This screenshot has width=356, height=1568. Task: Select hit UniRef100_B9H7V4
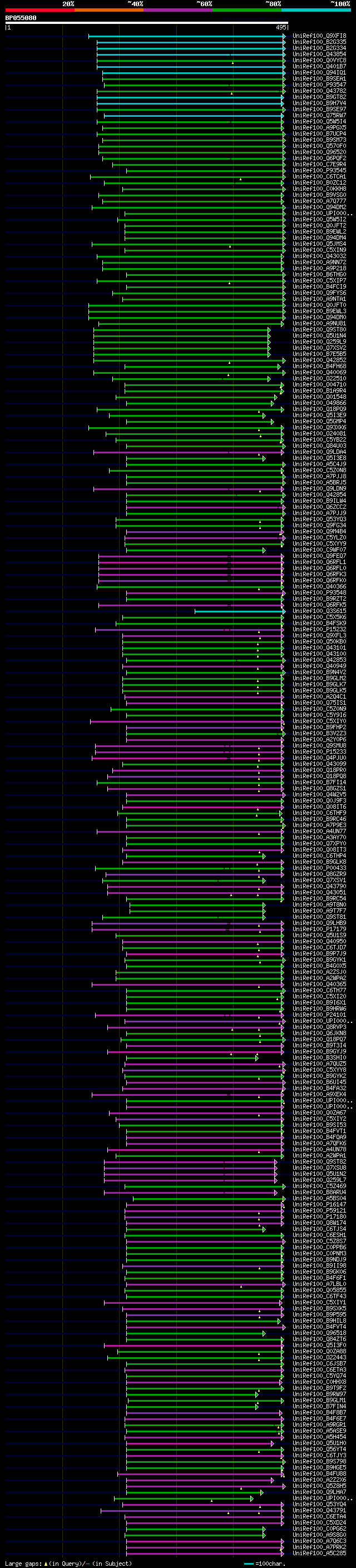pyautogui.click(x=319, y=103)
